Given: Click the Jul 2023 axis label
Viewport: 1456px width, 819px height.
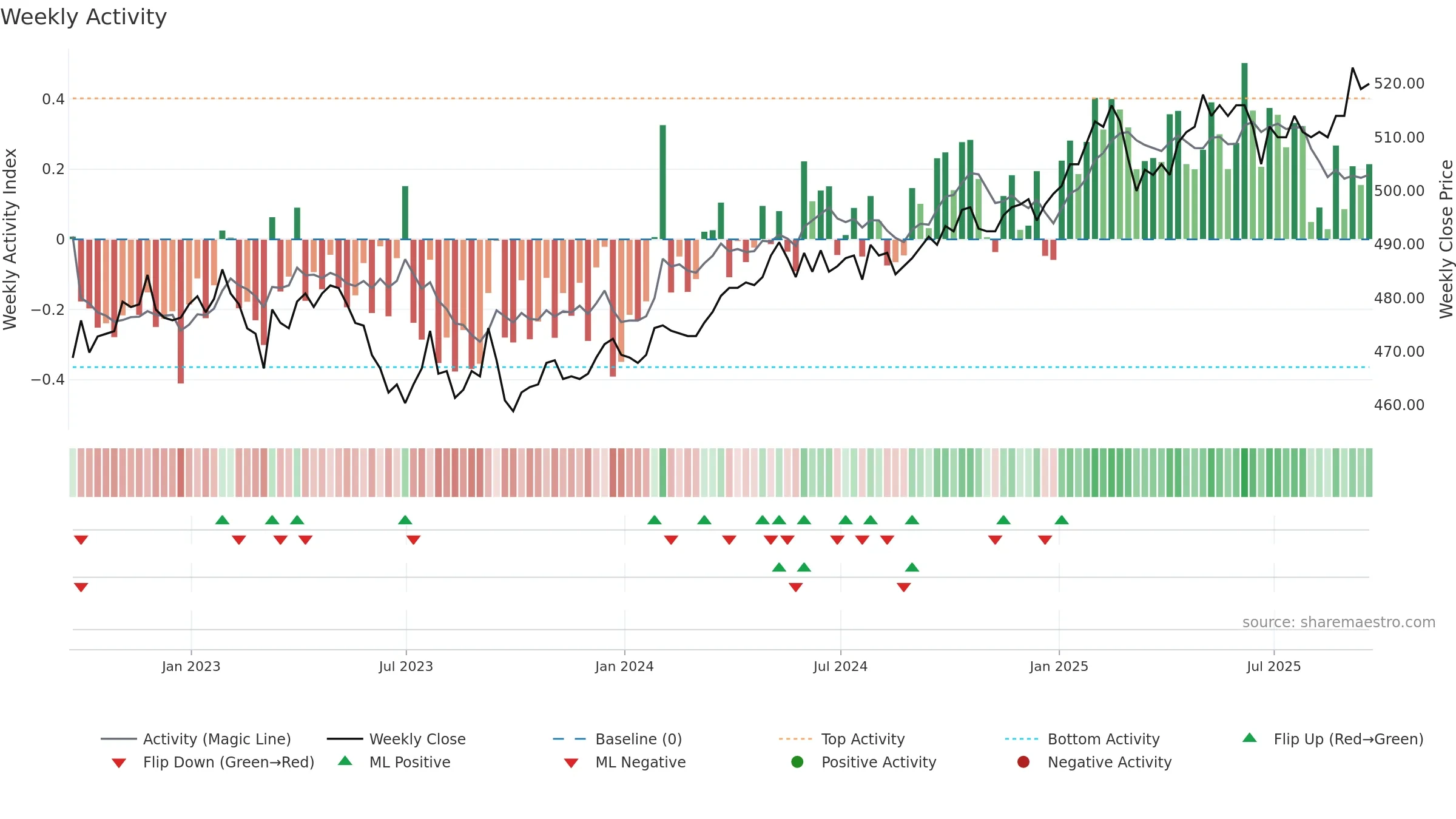Looking at the screenshot, I should coord(406,666).
